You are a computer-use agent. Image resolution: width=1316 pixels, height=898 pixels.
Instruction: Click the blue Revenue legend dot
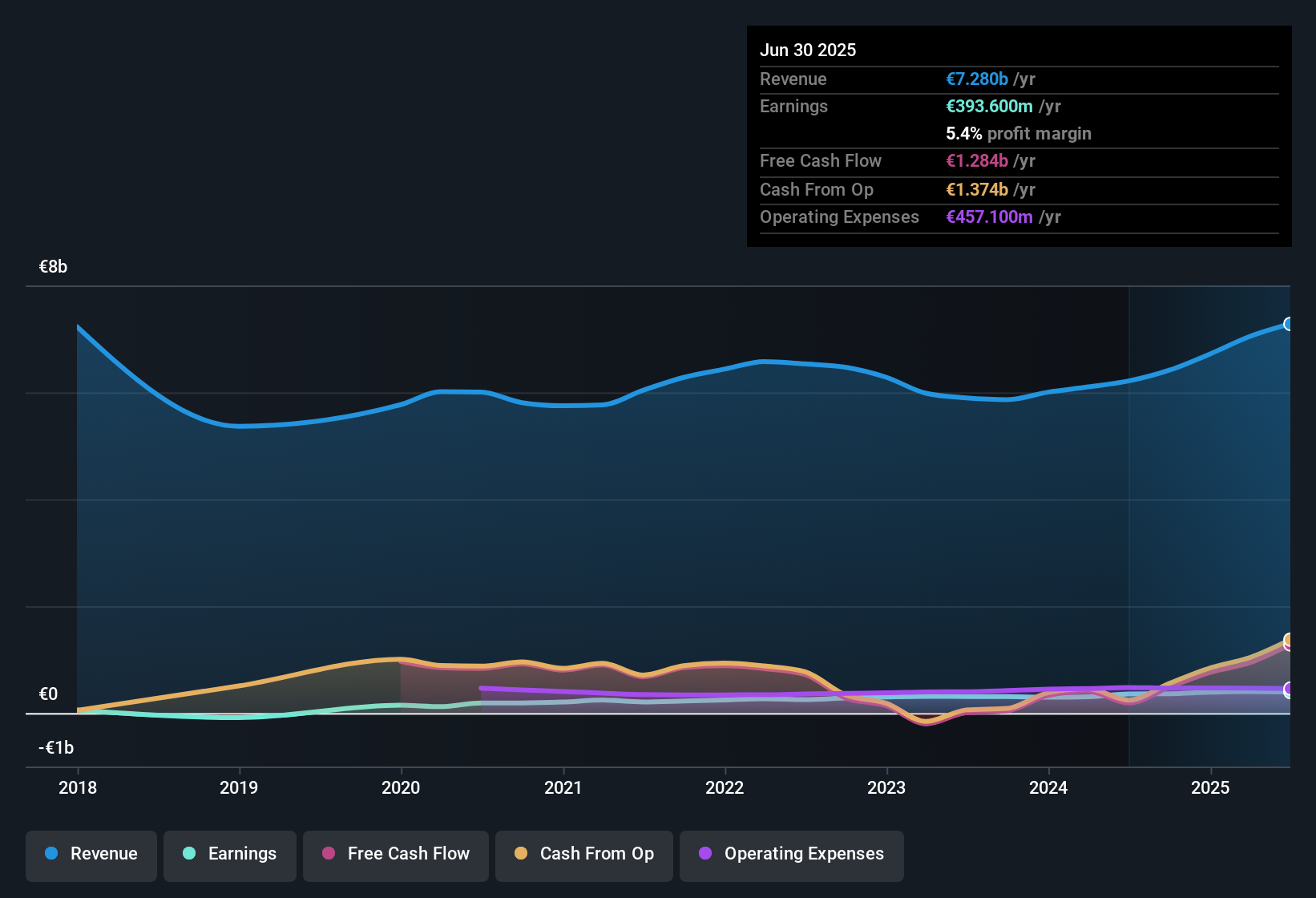51,853
